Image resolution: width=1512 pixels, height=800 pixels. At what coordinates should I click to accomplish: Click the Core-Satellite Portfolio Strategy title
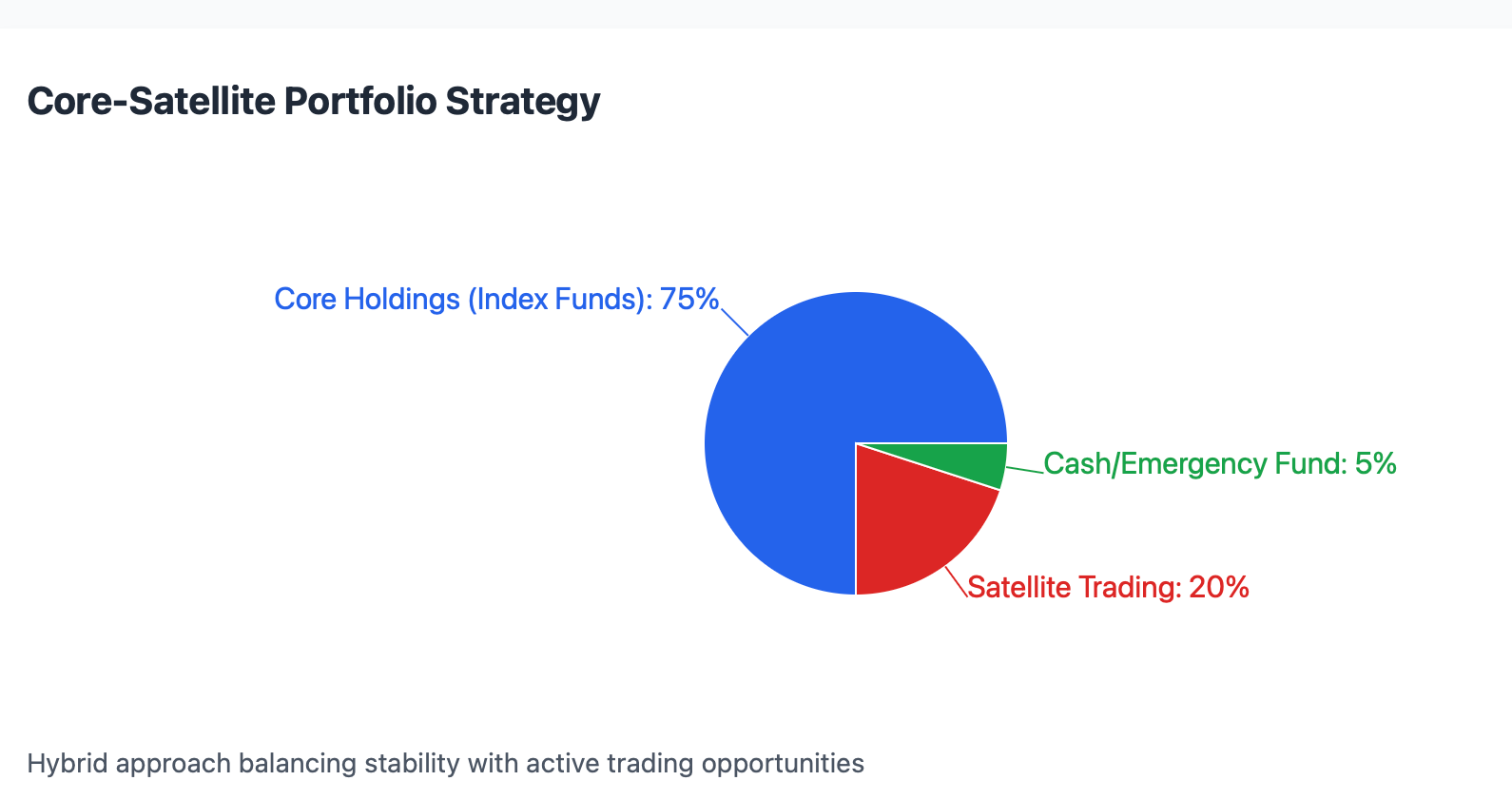[x=314, y=101]
